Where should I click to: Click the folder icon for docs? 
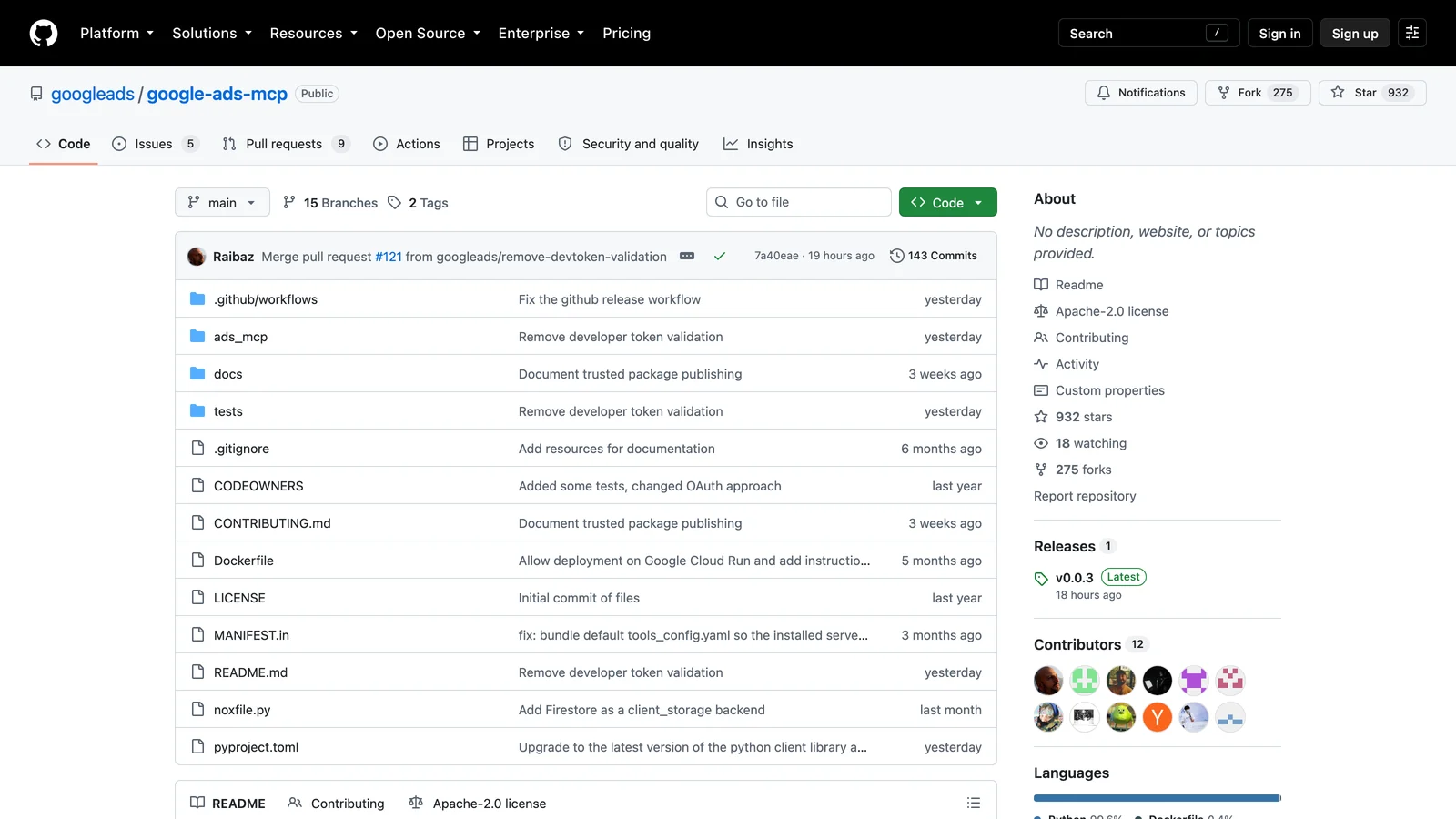(x=197, y=373)
